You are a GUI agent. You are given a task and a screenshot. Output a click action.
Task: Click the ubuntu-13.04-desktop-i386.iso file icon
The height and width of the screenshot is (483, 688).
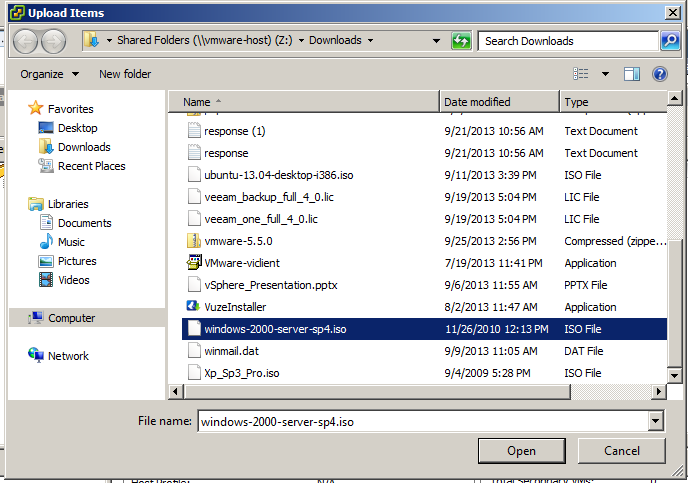pos(194,175)
